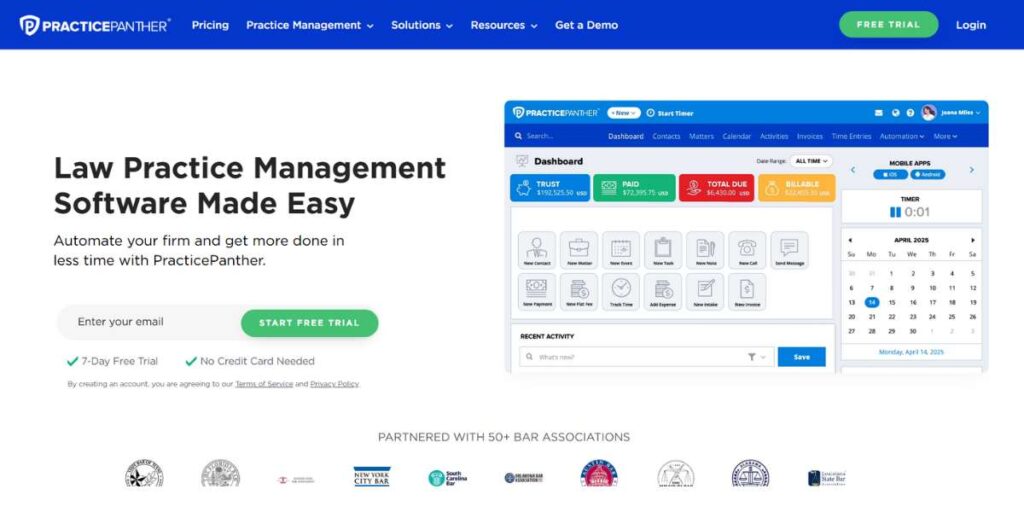Open the Joana Miles user menu

(951, 113)
